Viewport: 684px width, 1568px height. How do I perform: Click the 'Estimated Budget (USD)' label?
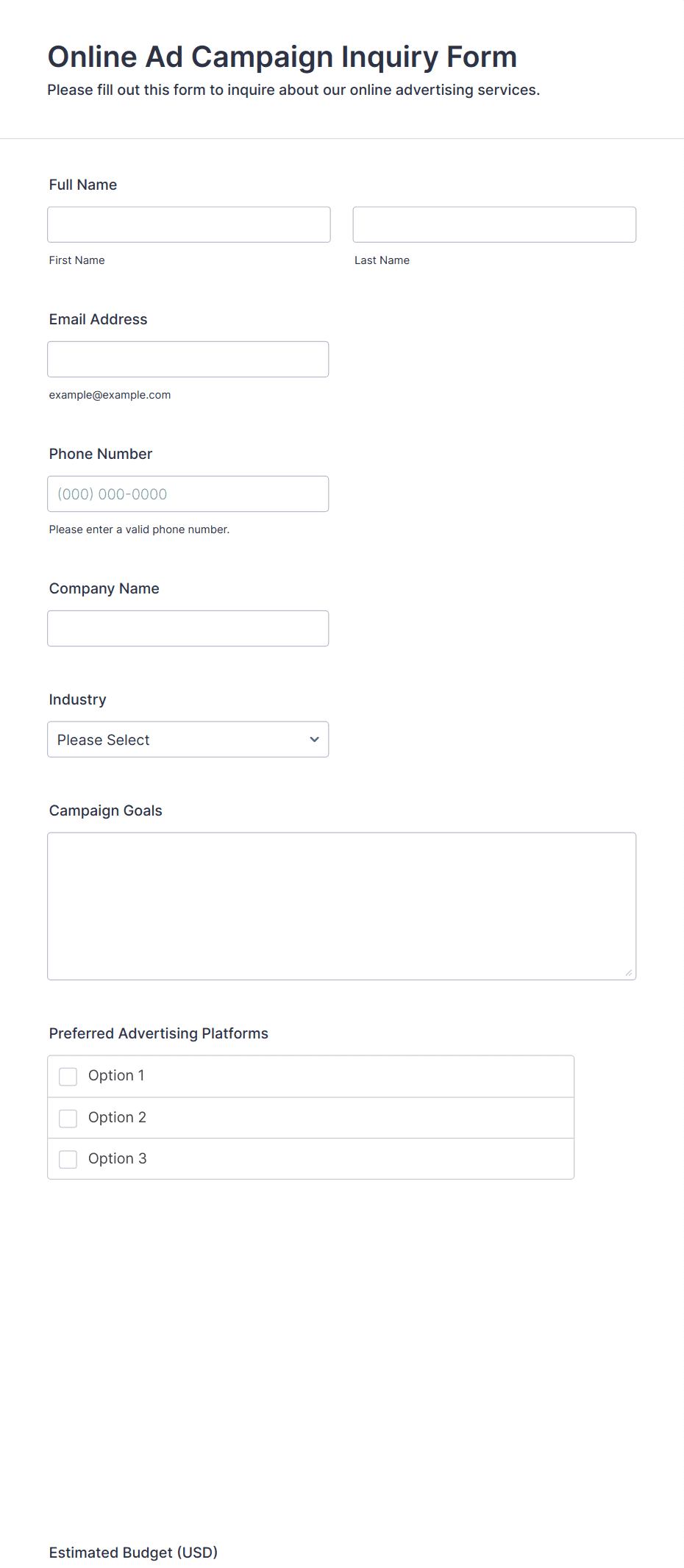click(x=133, y=1552)
